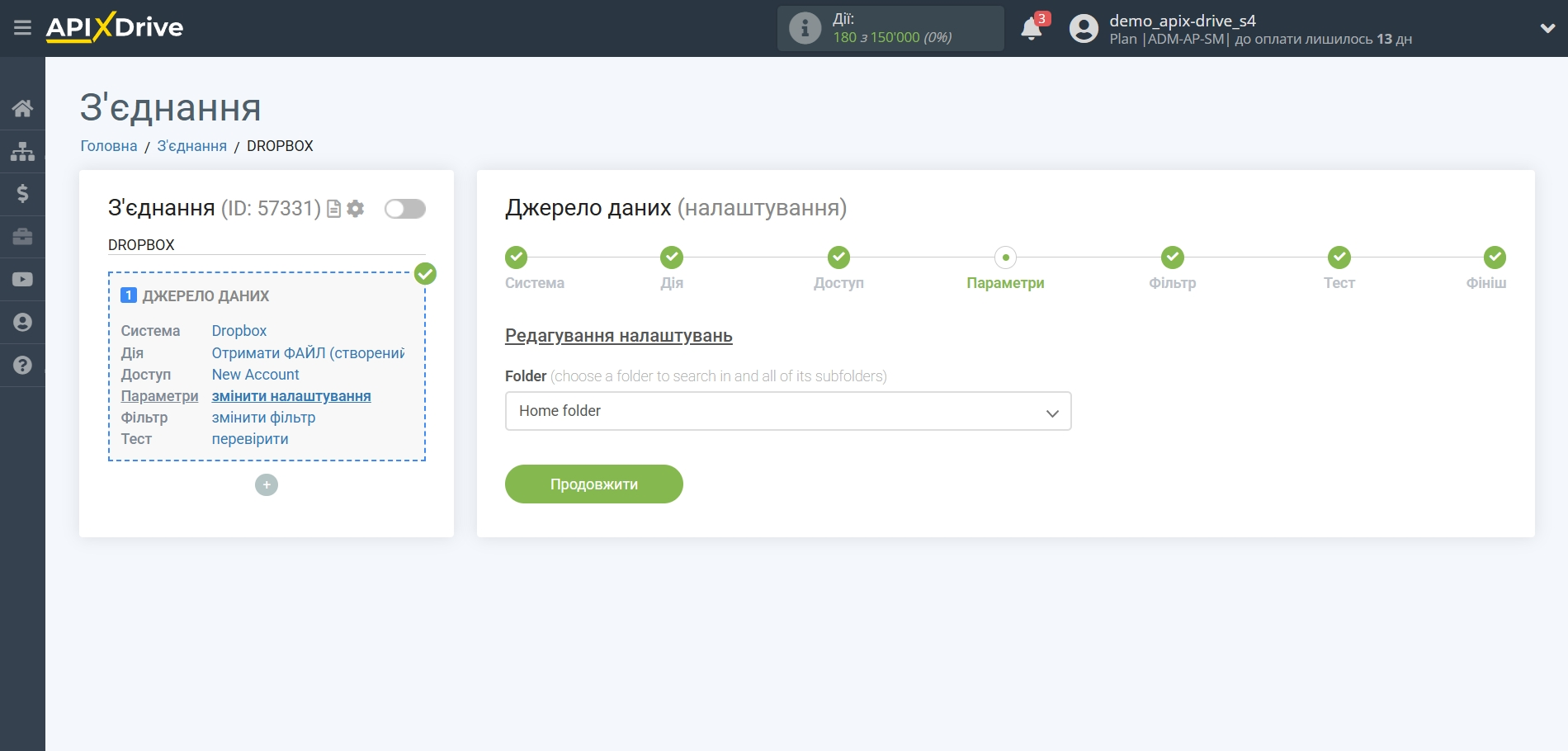
Task: Open the YouTube icon in the sidebar
Action: (22, 279)
